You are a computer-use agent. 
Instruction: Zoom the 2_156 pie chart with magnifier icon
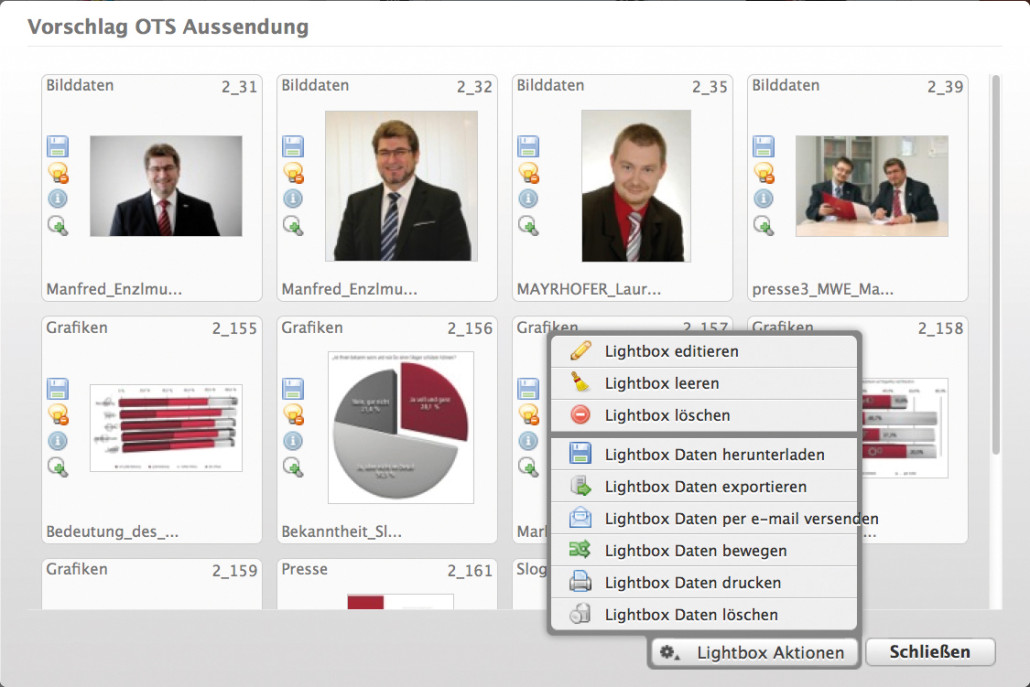point(294,468)
